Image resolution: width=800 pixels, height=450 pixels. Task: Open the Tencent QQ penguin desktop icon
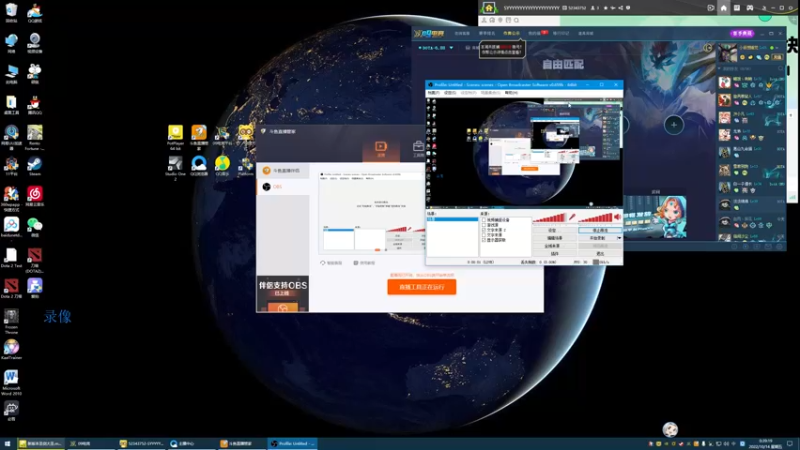coord(35,105)
